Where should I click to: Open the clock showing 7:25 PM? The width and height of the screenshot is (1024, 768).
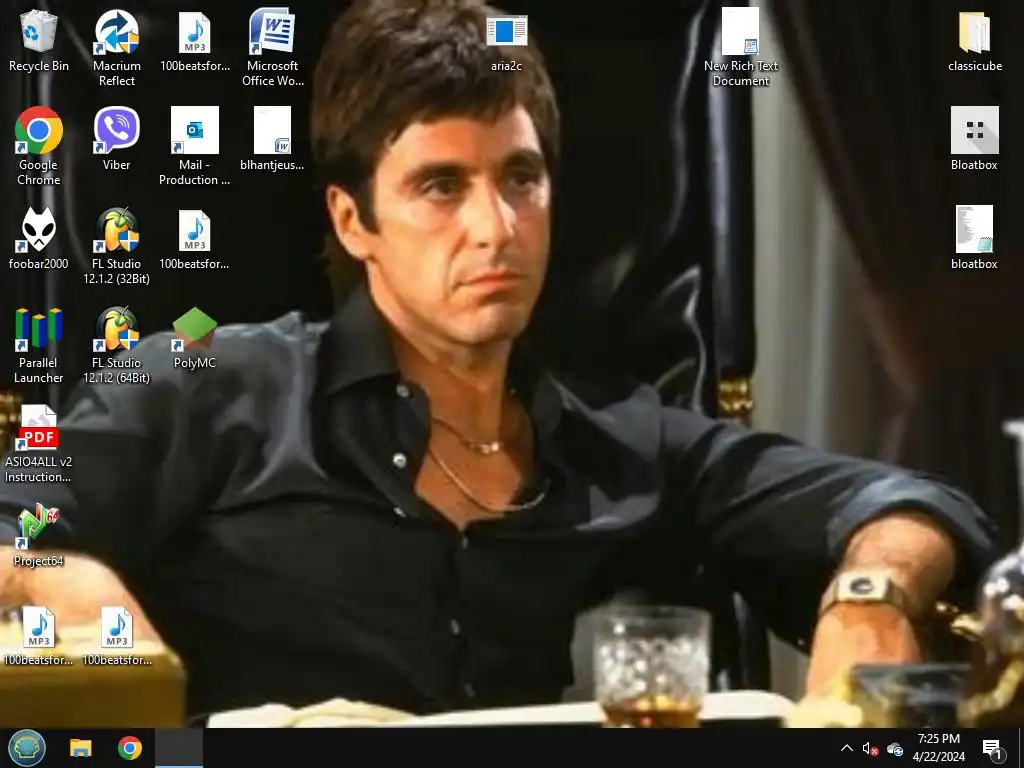(938, 748)
